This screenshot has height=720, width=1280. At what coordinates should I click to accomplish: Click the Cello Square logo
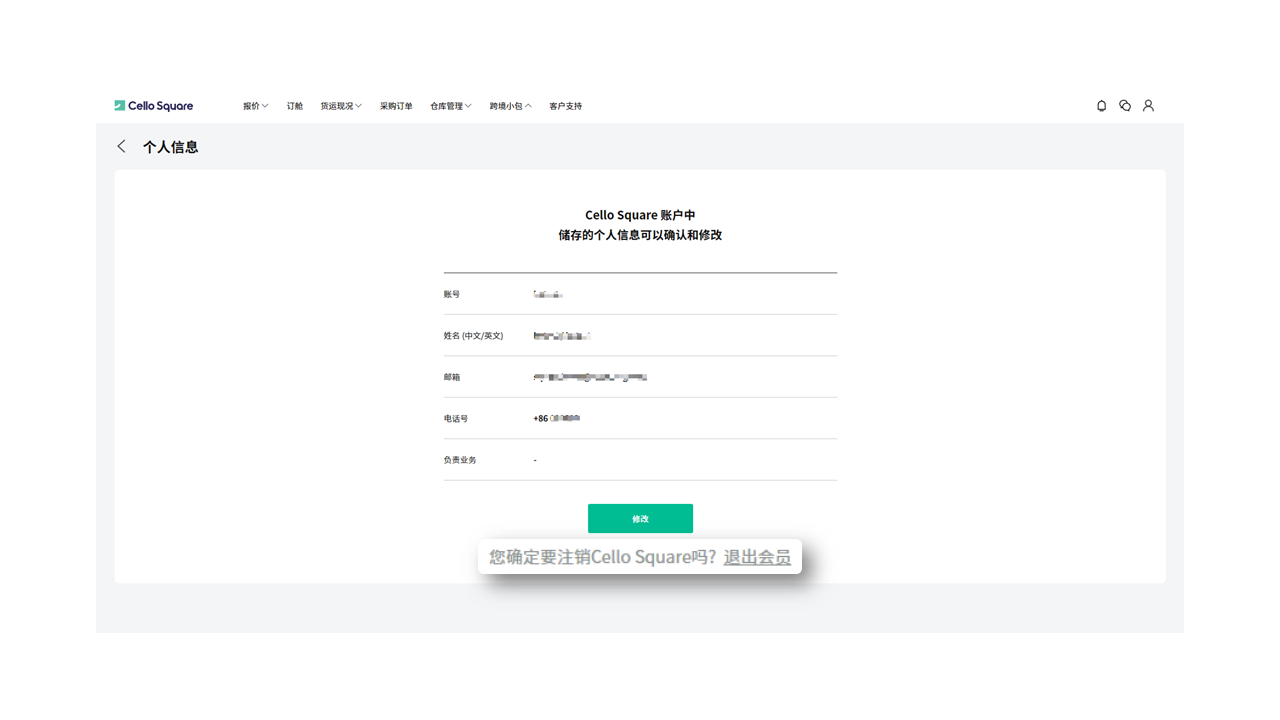[x=154, y=105]
